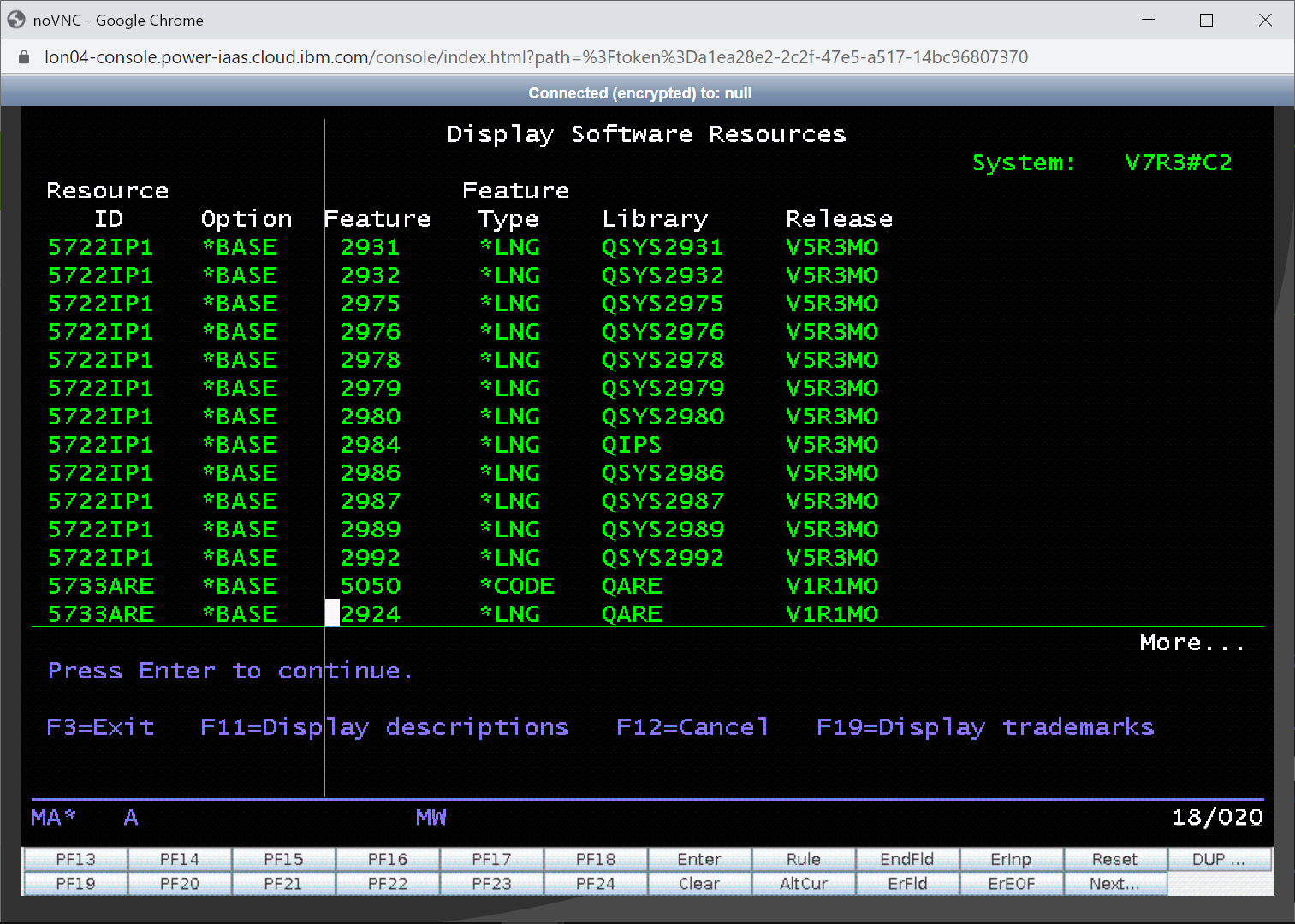
Task: Click the PF22 function key button
Action: (388, 884)
